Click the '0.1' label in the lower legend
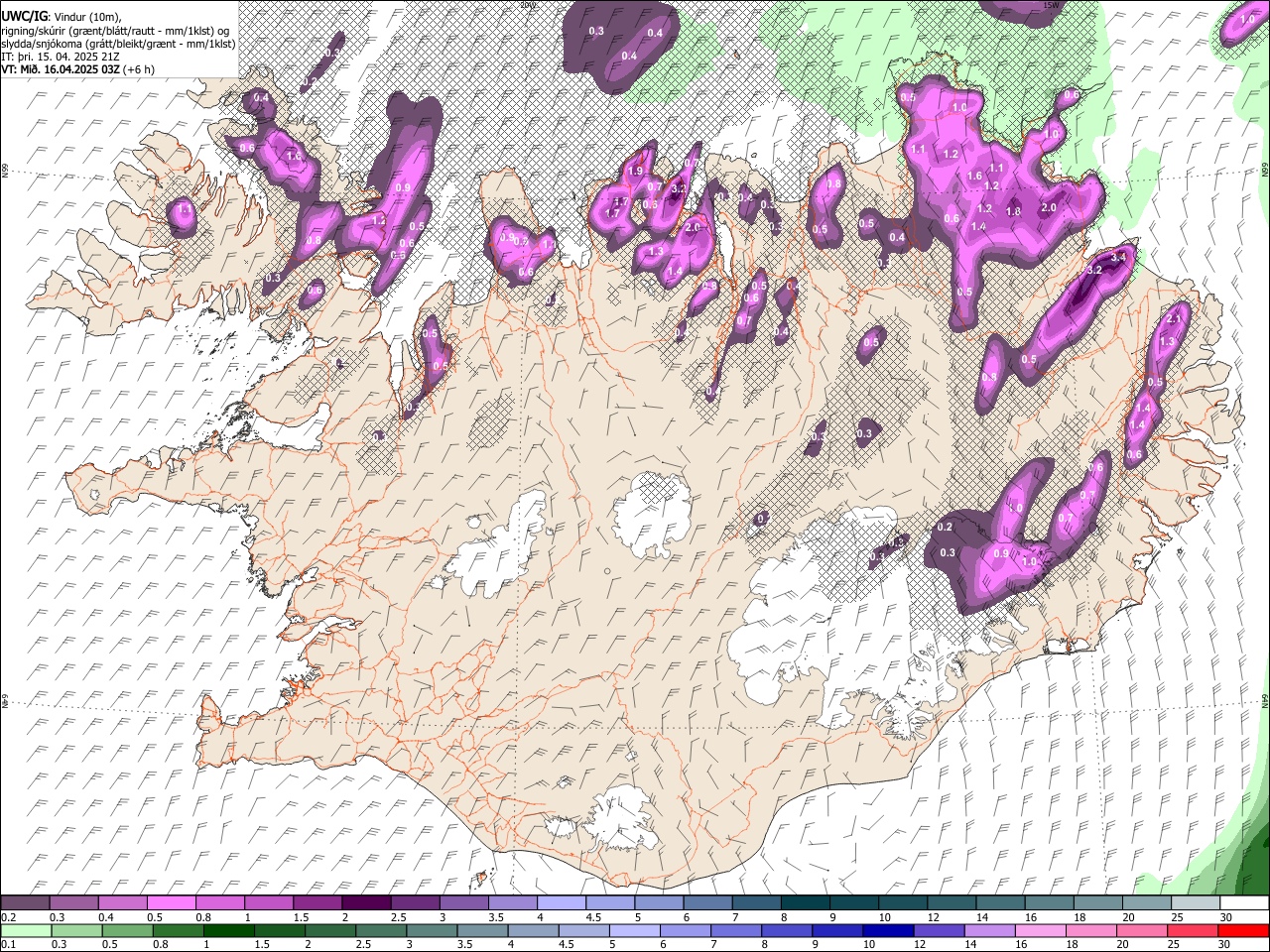The image size is (1270, 952). coord(8,944)
